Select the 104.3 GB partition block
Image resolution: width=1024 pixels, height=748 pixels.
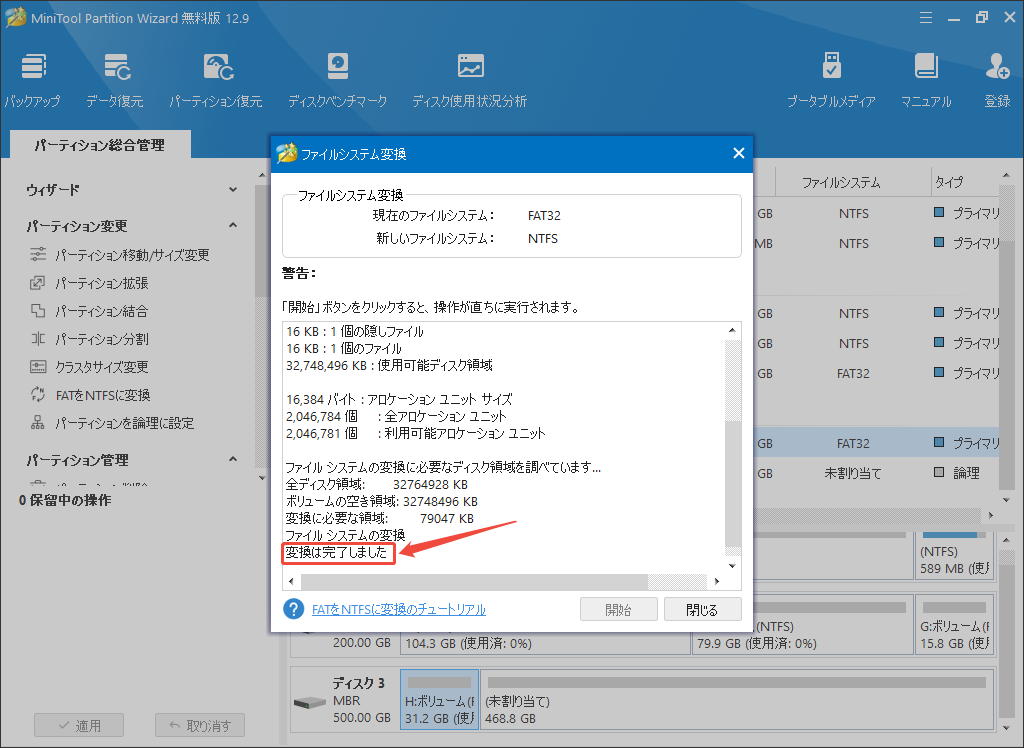547,643
